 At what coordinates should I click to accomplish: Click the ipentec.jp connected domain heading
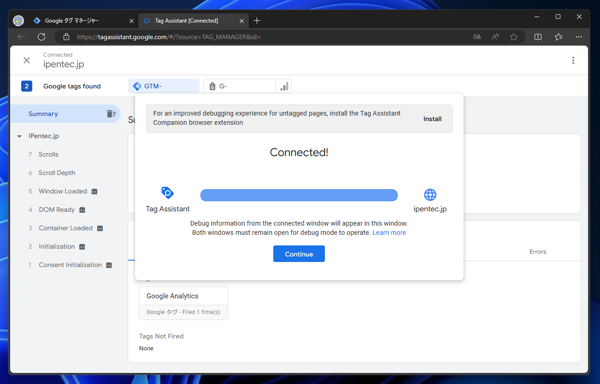[64, 64]
